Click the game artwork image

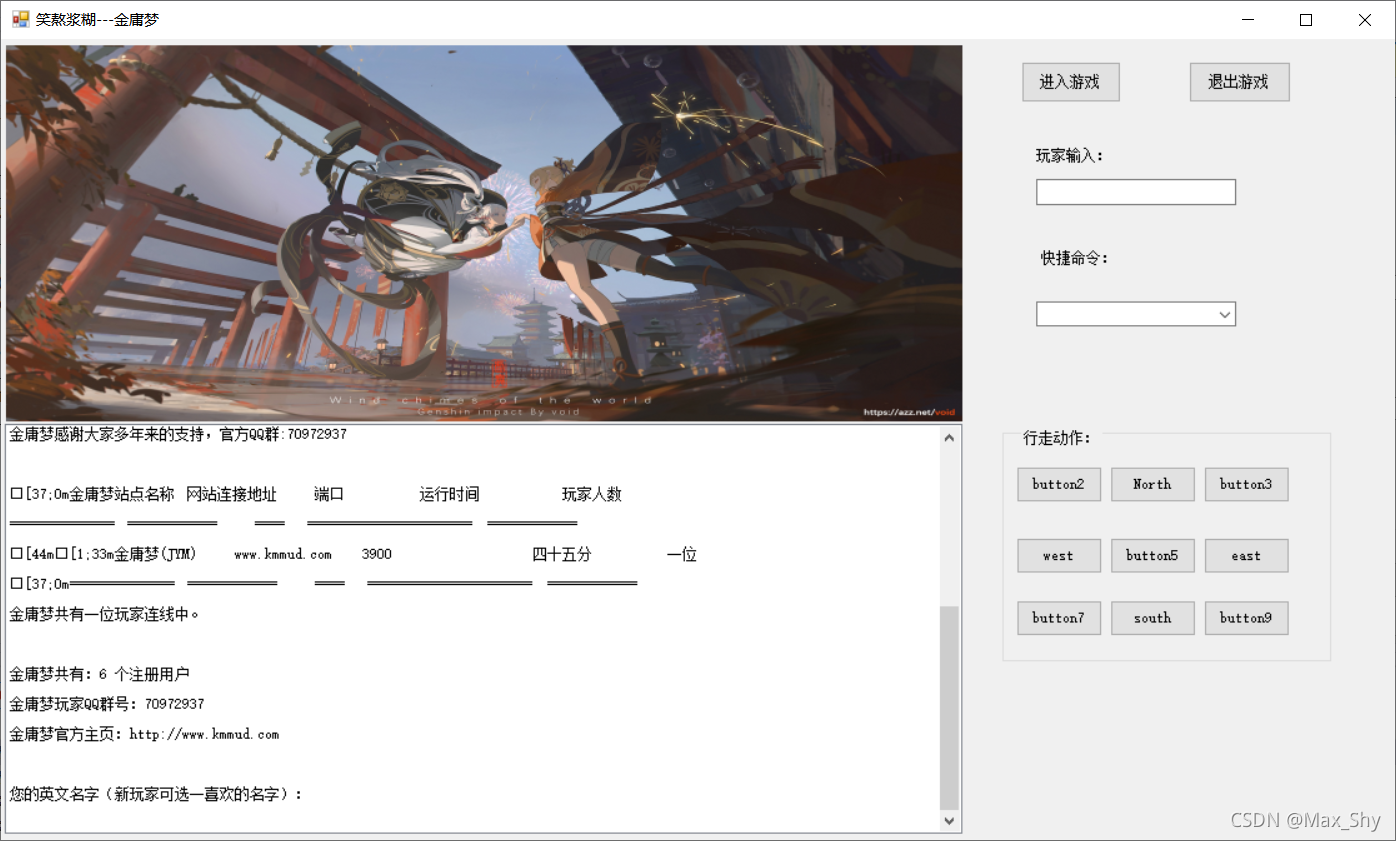tap(484, 233)
